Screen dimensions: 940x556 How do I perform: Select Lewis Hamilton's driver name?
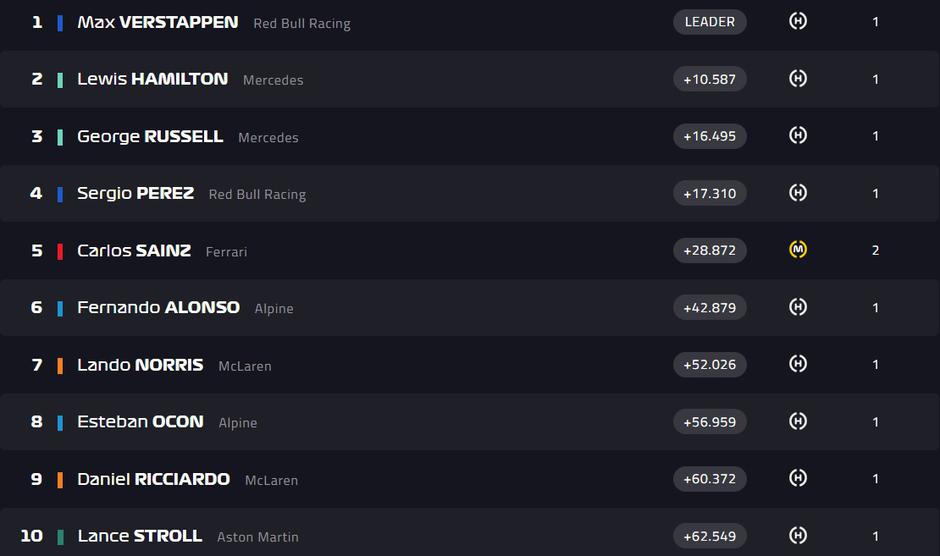(x=152, y=79)
